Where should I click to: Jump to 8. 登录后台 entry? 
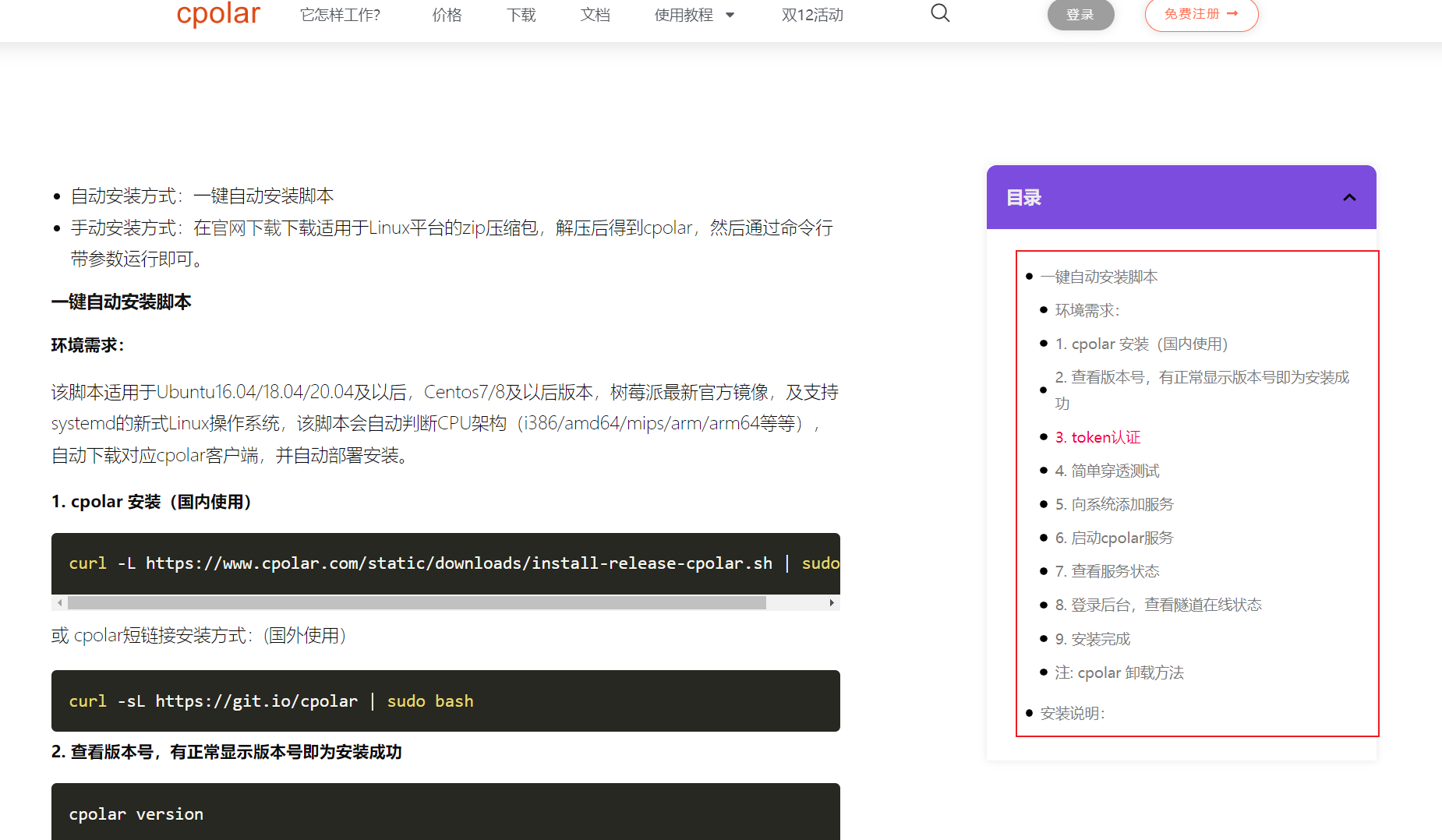pos(1158,605)
